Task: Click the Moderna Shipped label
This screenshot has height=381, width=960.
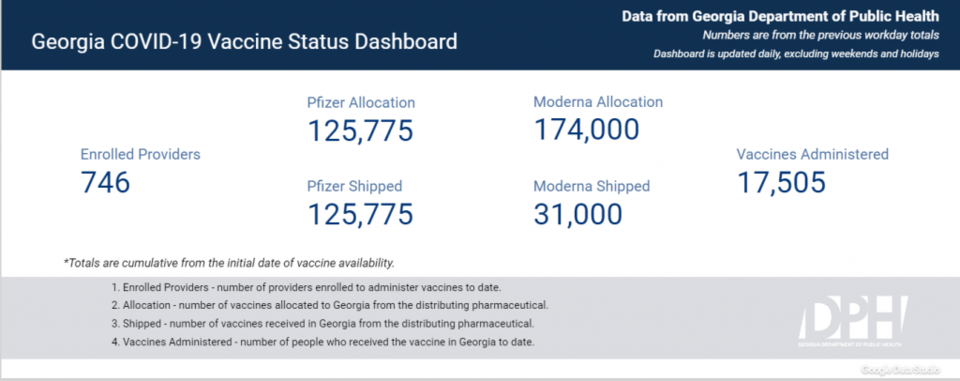Action: [x=591, y=186]
